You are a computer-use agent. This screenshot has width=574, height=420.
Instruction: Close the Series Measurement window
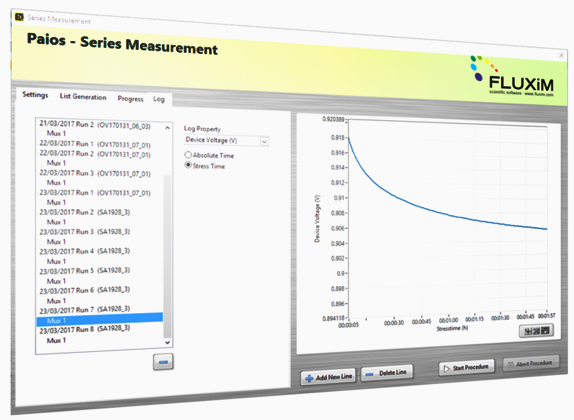pyautogui.click(x=561, y=55)
